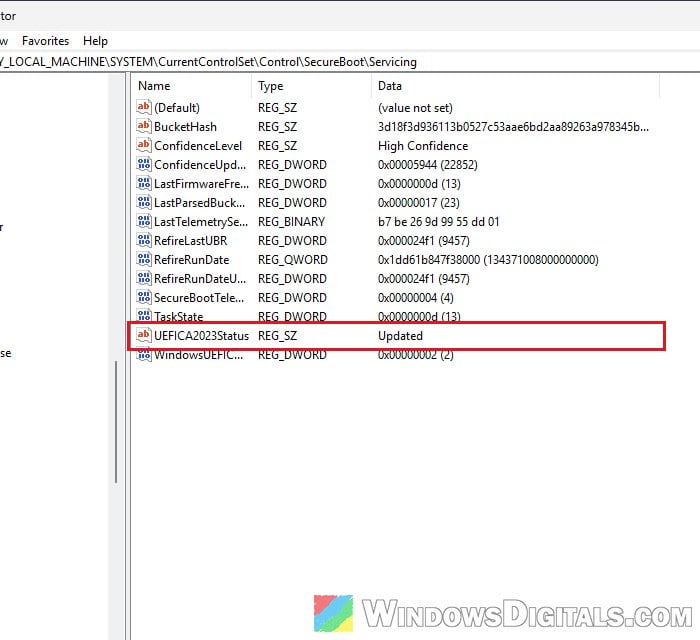The height and width of the screenshot is (640, 700).
Task: Click the ConfidenceLevel string icon
Action: (x=143, y=145)
